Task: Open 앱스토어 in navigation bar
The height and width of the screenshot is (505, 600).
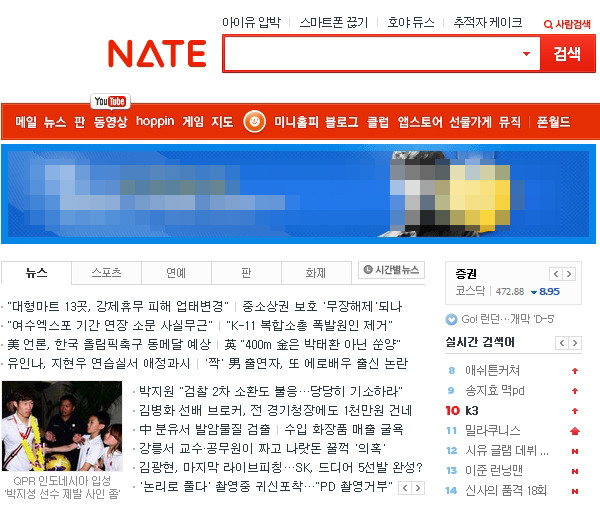Action: (420, 122)
